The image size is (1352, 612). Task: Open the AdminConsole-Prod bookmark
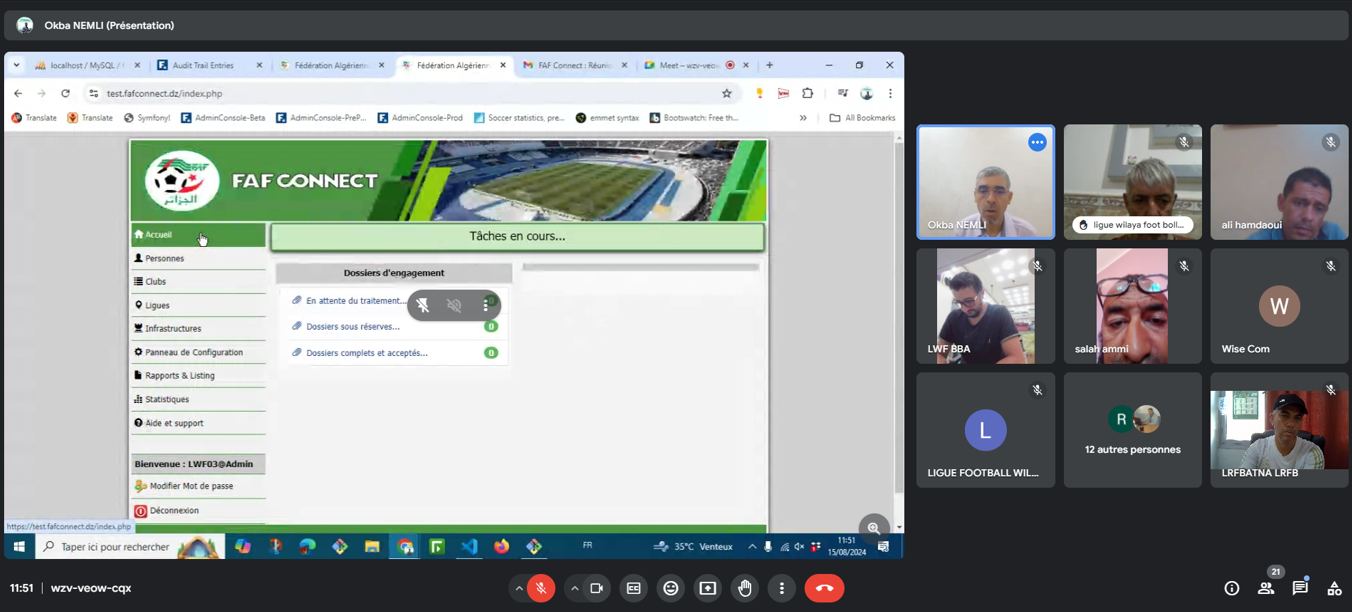click(420, 118)
